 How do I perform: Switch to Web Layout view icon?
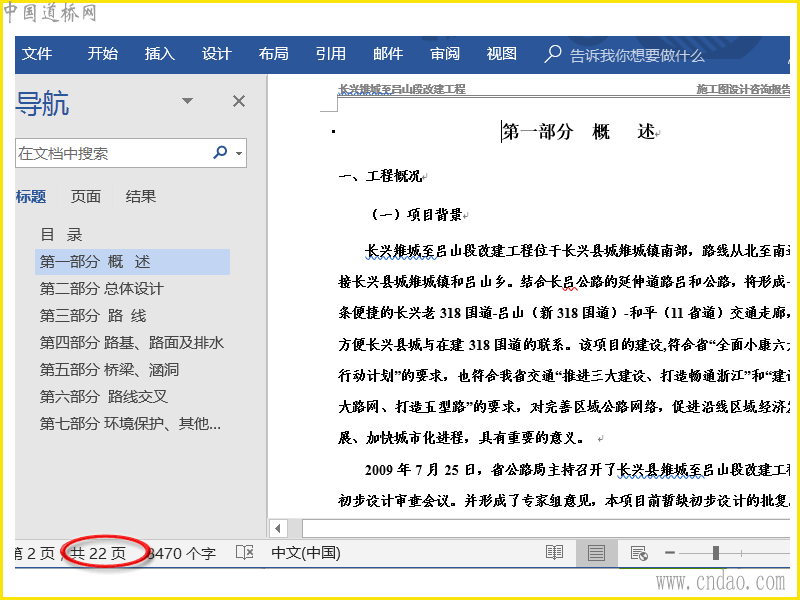tap(639, 553)
